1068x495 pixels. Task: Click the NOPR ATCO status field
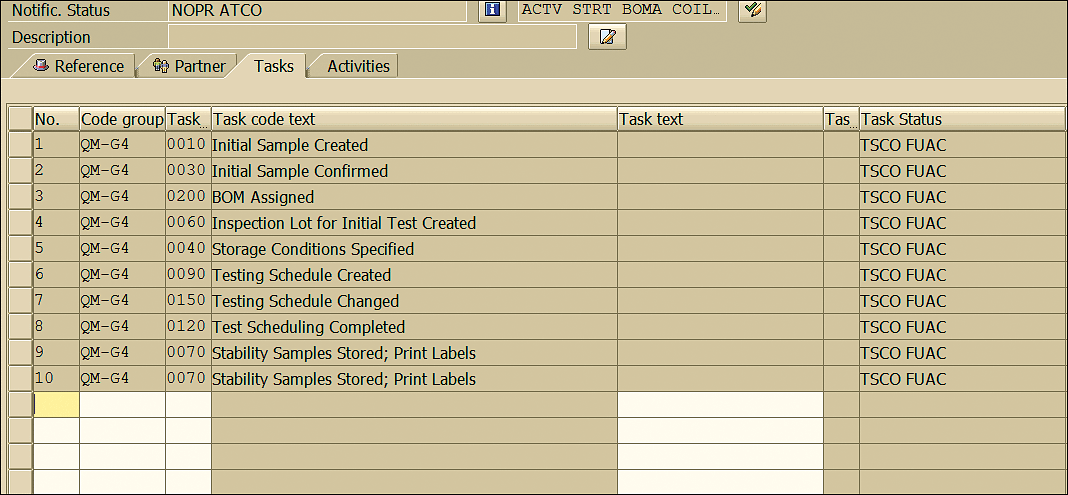(x=317, y=10)
